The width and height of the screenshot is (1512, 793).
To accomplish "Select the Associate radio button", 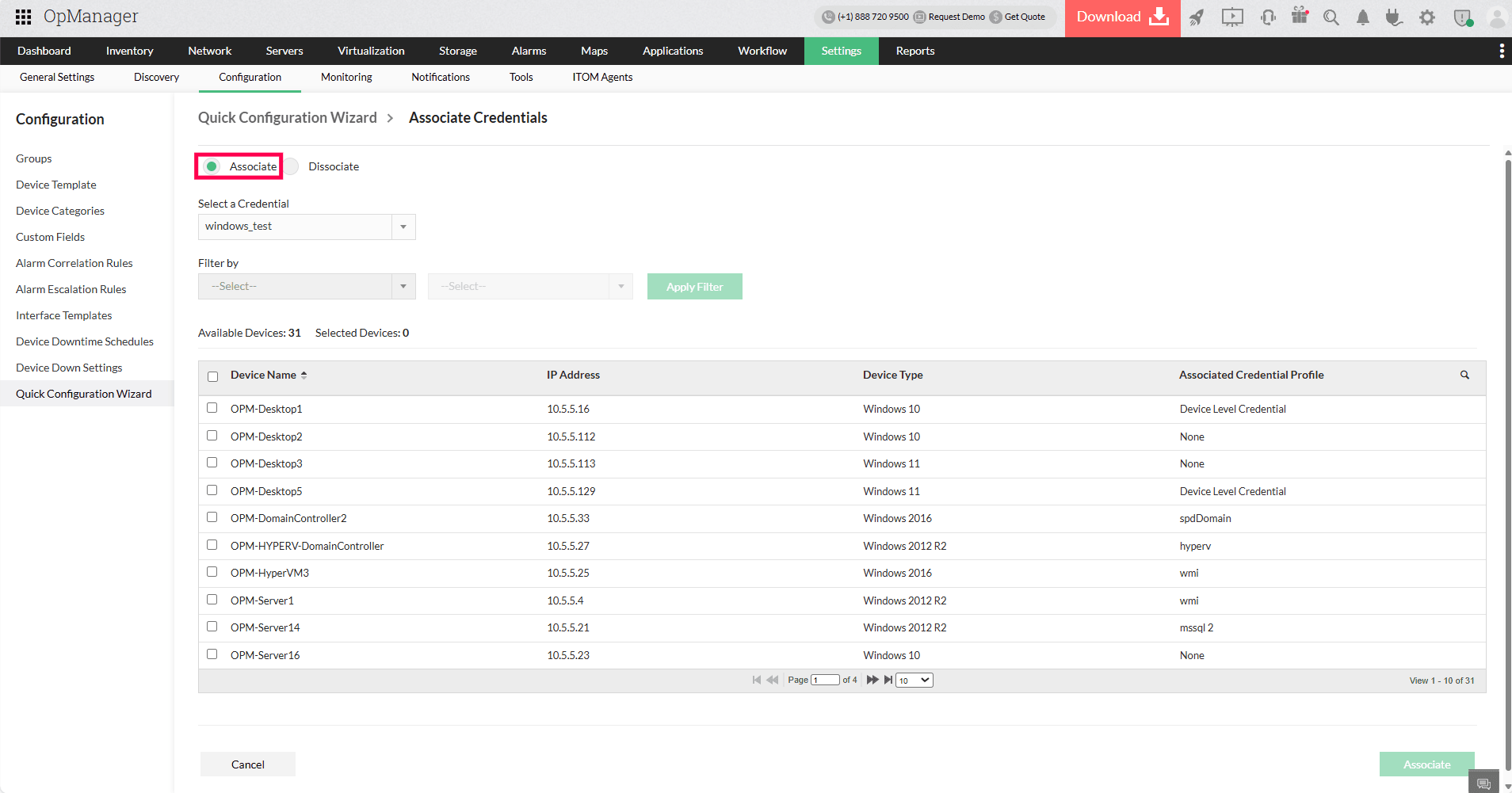I will [x=211, y=166].
